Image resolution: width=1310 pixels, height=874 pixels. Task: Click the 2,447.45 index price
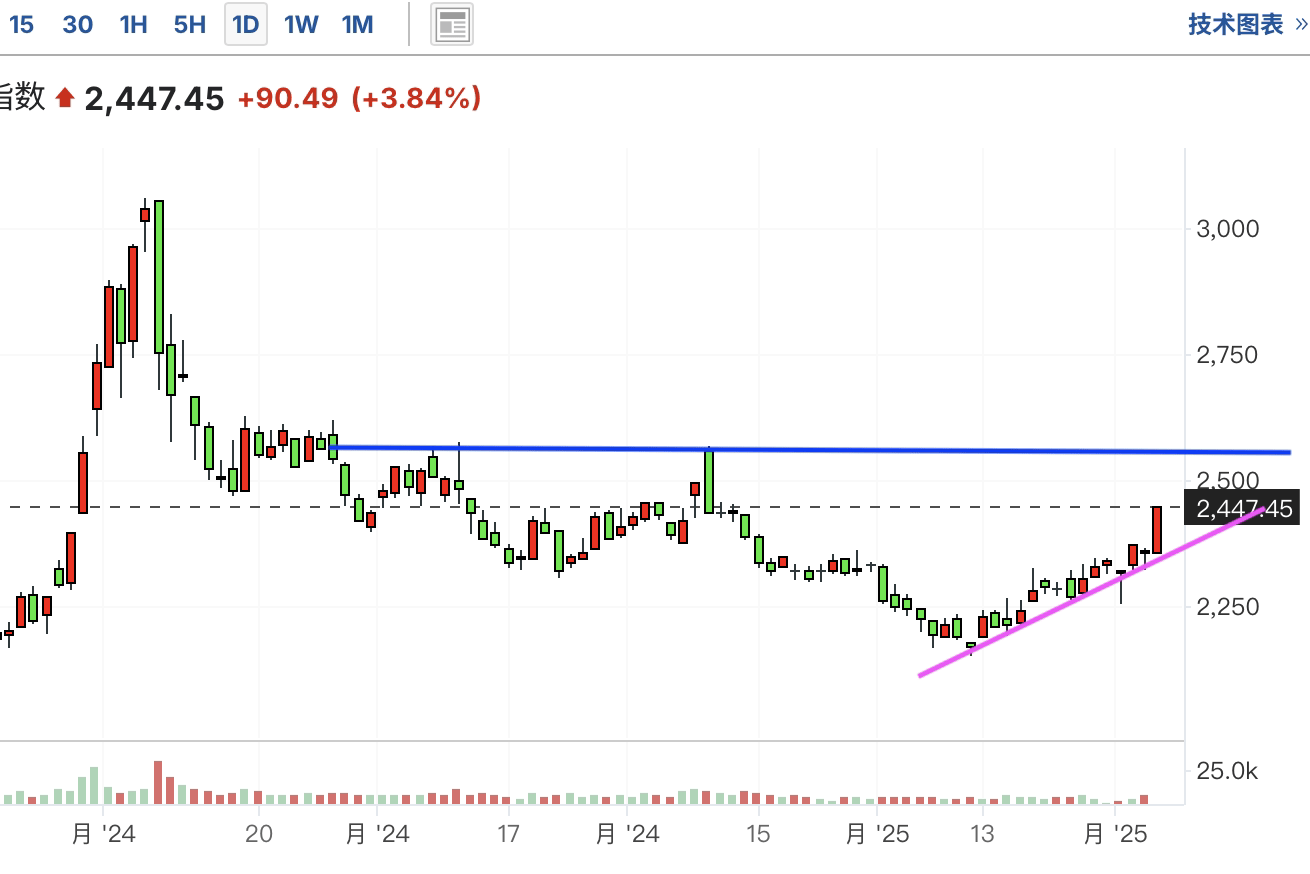click(x=154, y=98)
